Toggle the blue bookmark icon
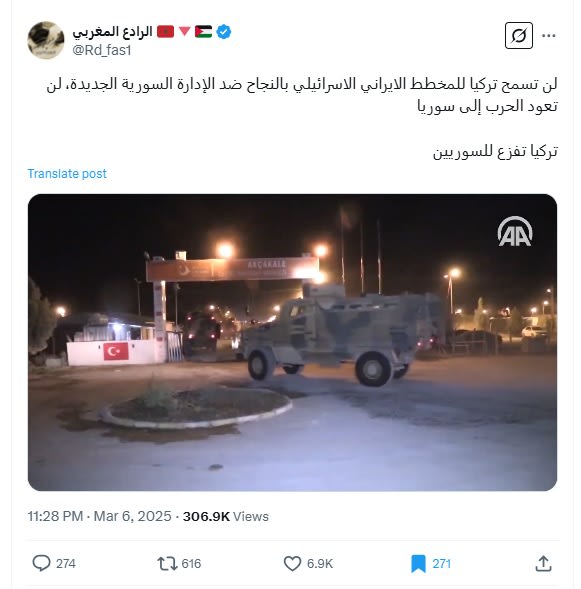The image size is (581, 589). tap(418, 564)
